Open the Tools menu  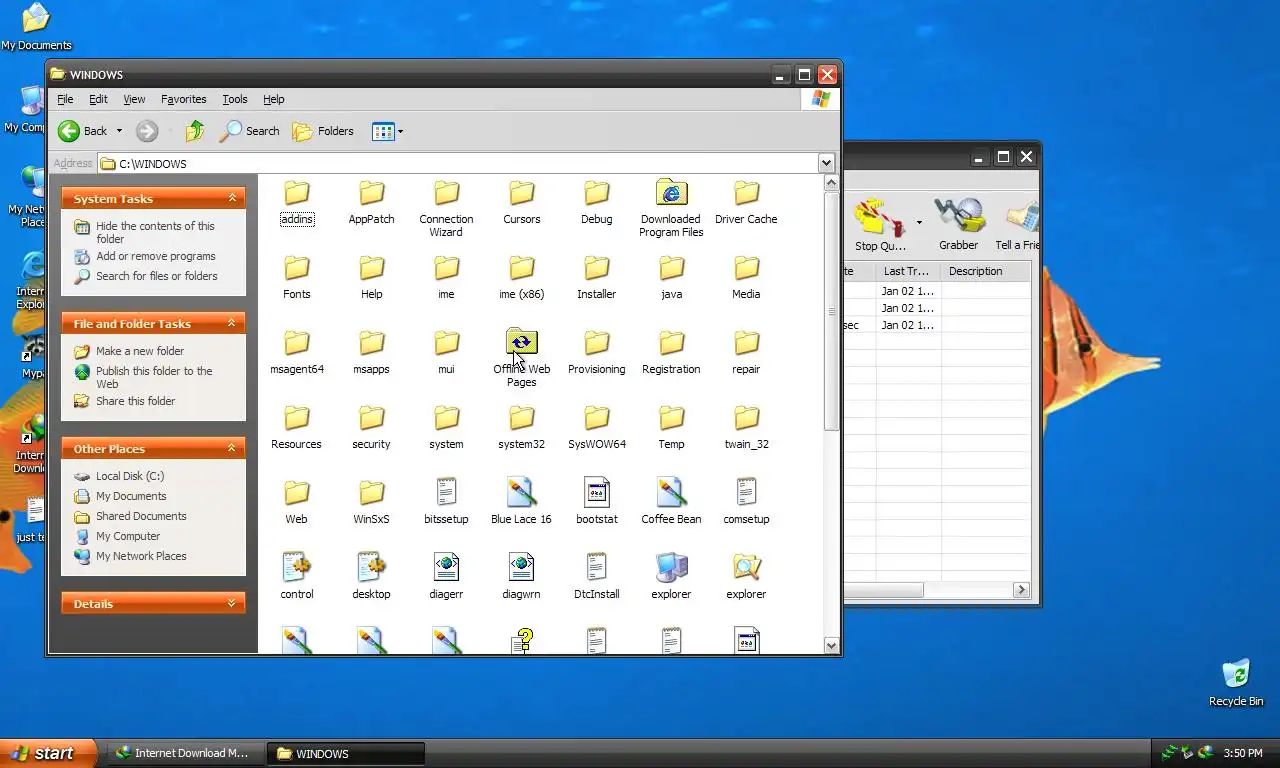(235, 99)
